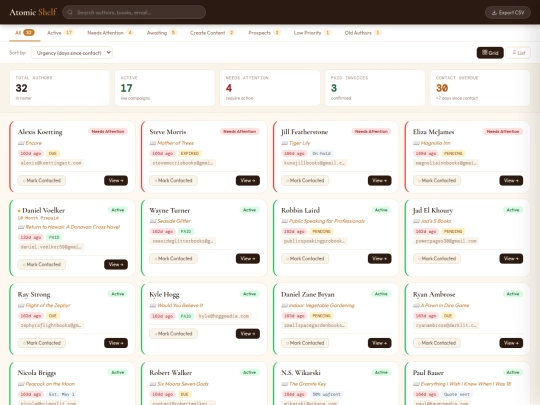View Steve Morris's card details
540x405 pixels.
coord(248,180)
